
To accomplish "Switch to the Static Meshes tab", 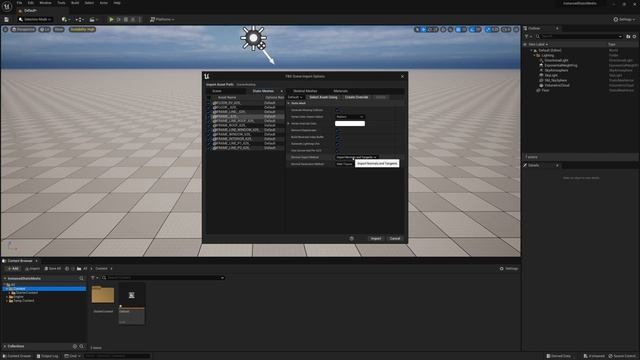I will 263,91.
